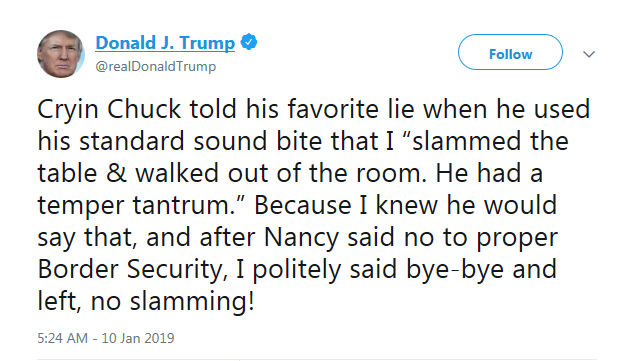633x361 pixels.
Task: Click the ampersand symbol after "table"
Action: pyautogui.click(x=117, y=174)
